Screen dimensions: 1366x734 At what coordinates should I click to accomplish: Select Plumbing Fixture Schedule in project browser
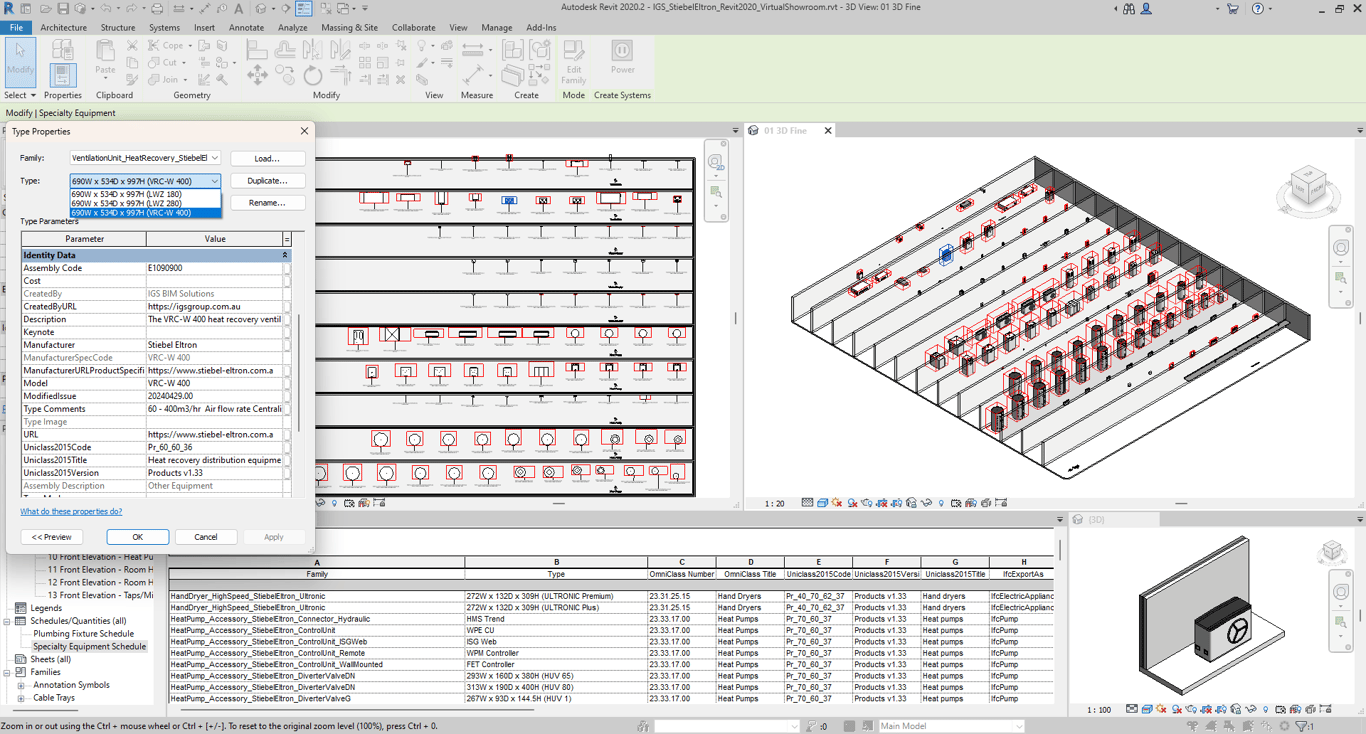point(83,634)
